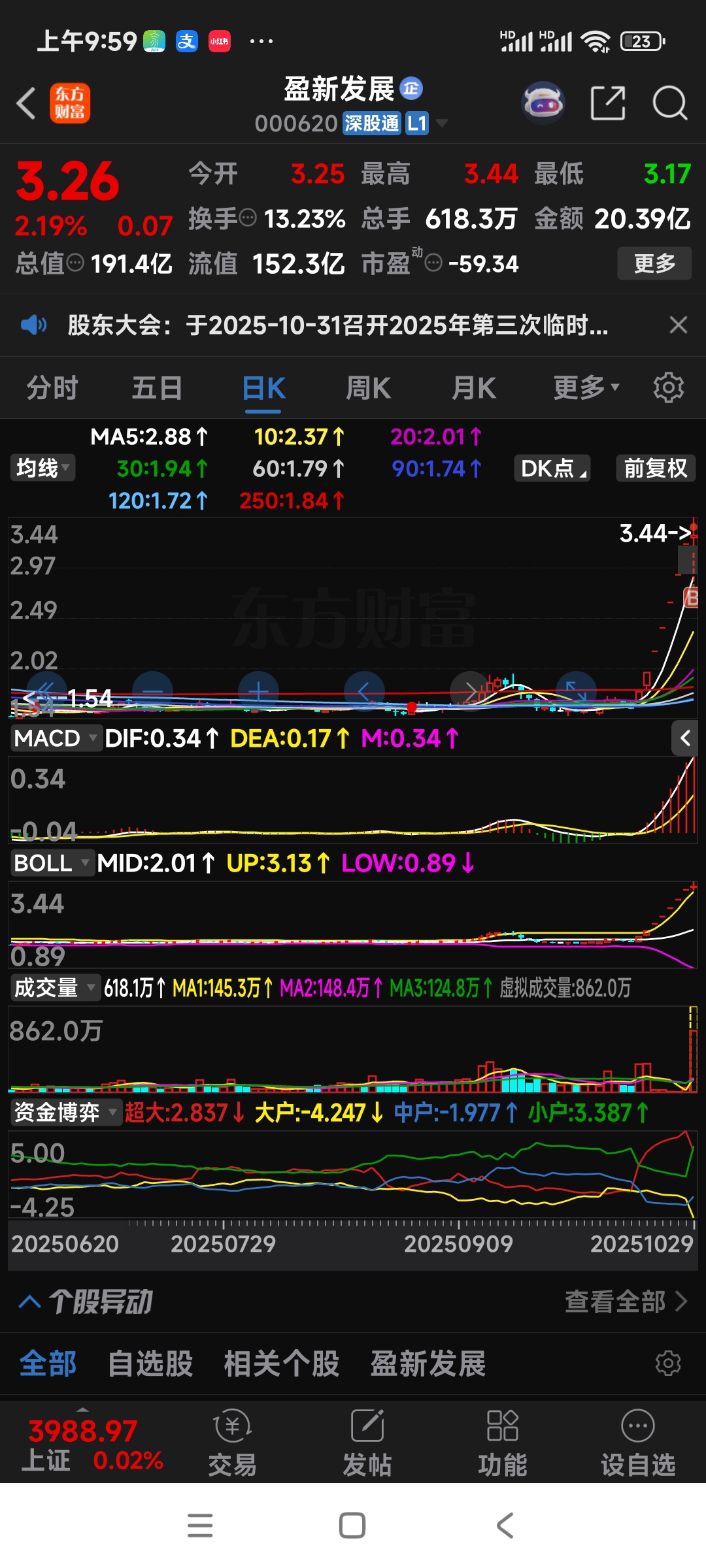Select the 相关个股 filter tab
Image resolution: width=706 pixels, height=1568 pixels.
point(282,1364)
